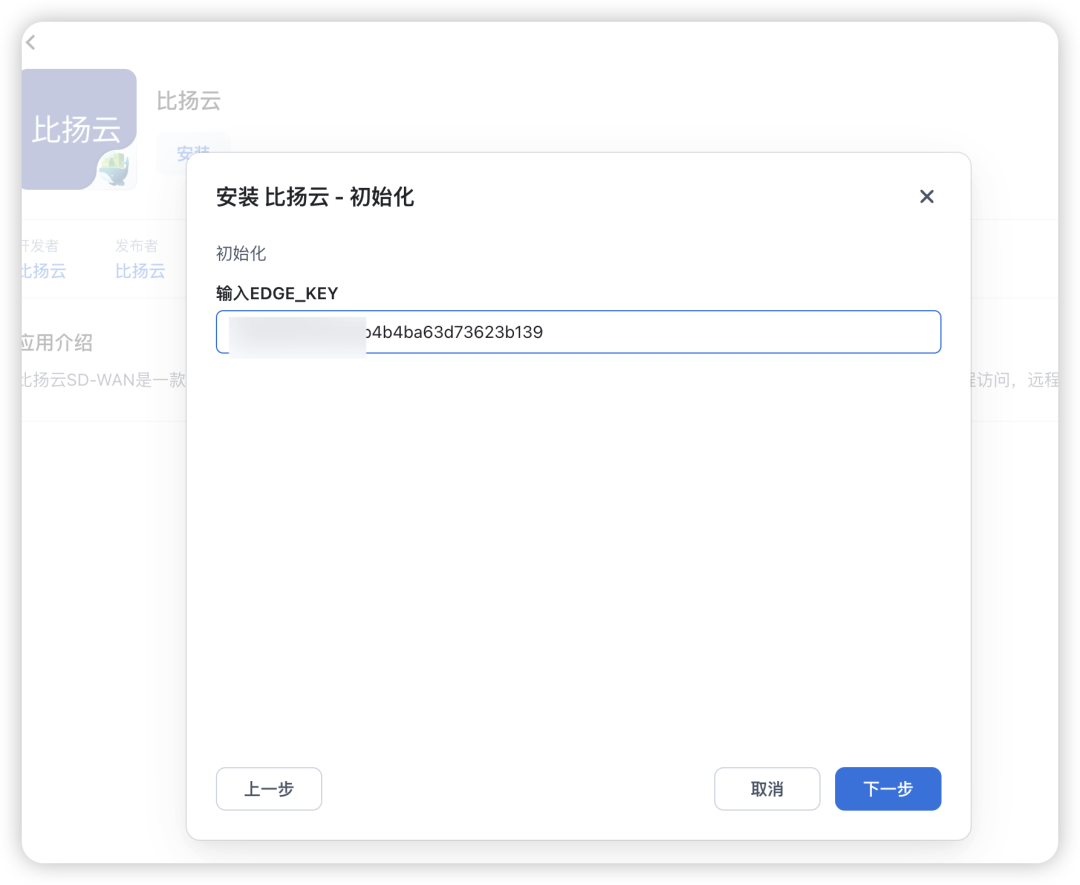Image resolution: width=1080 pixels, height=885 pixels.
Task: Click the 输入EDGE_KEY field label
Action: pos(277,293)
